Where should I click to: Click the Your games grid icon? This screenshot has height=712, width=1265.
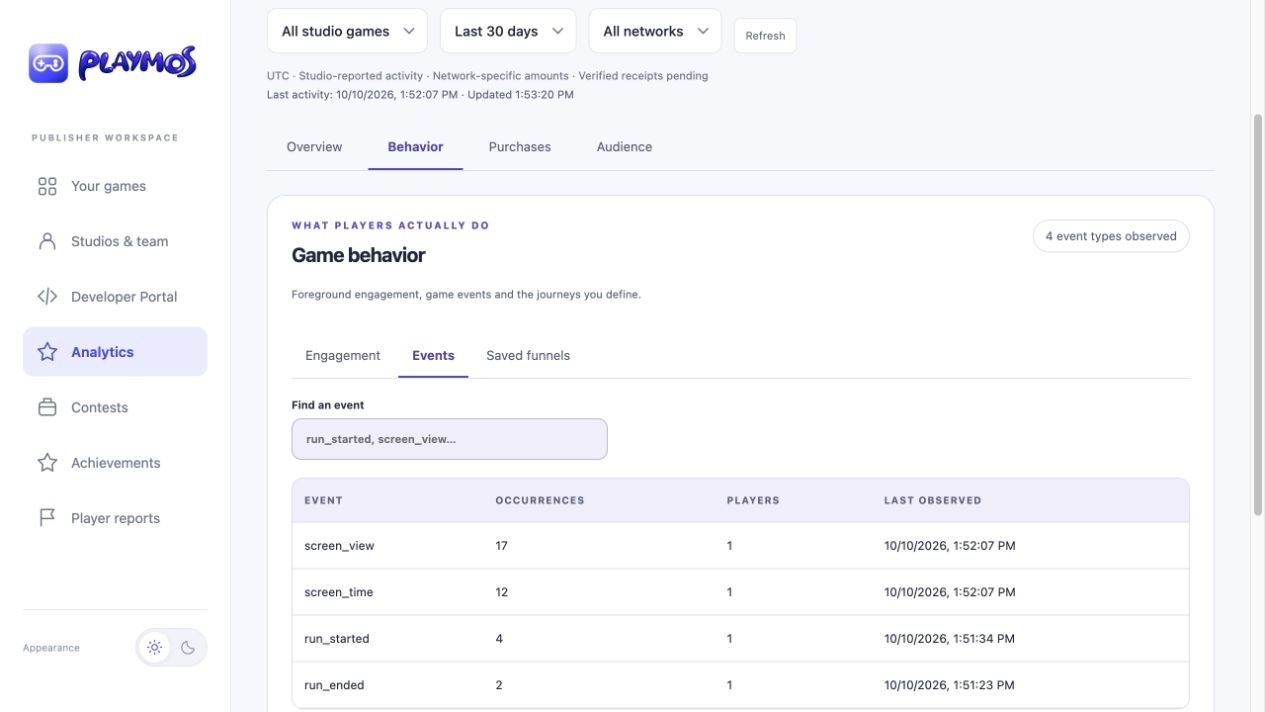tap(47, 186)
